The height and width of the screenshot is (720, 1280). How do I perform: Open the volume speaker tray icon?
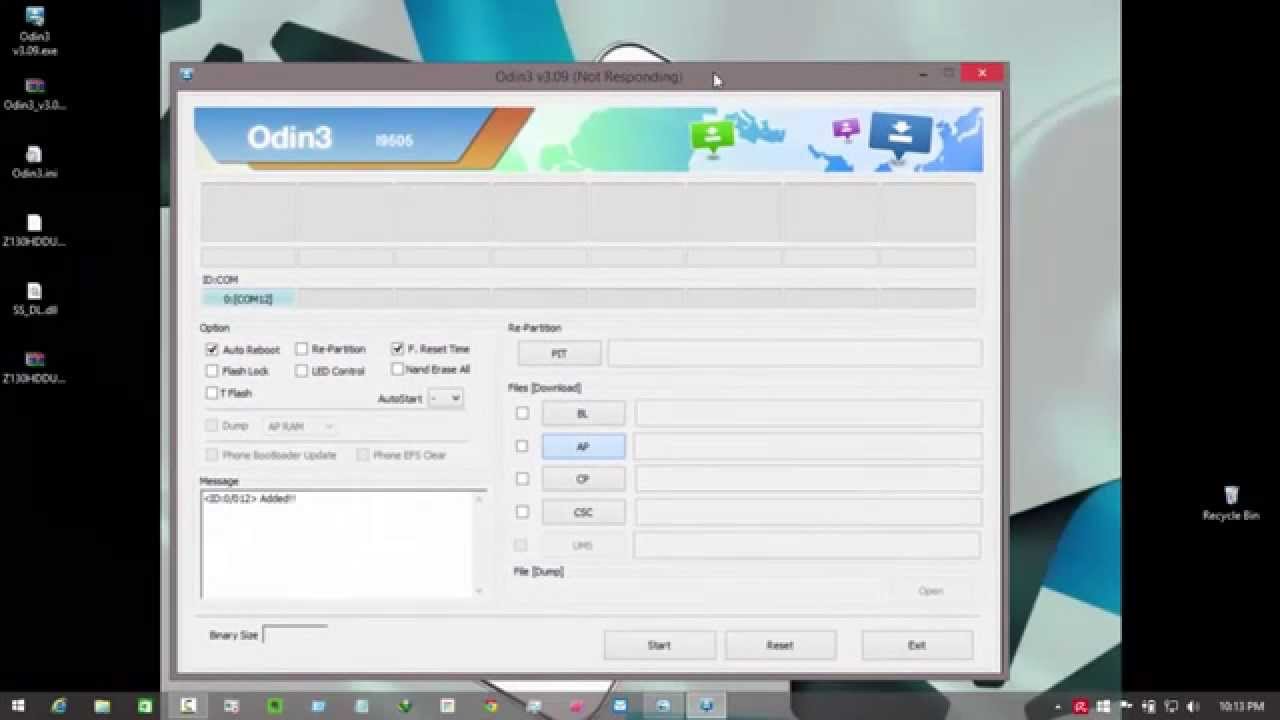[1192, 706]
